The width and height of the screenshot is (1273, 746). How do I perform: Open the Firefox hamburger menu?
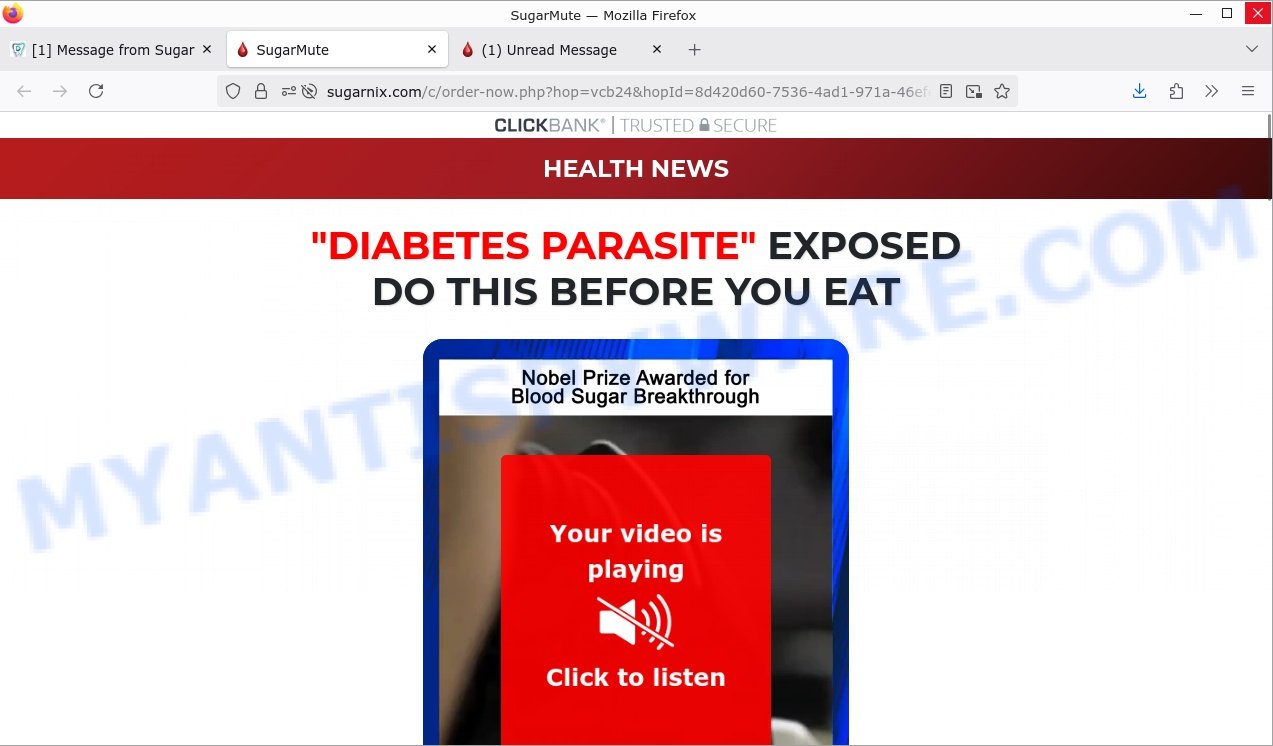click(1247, 91)
